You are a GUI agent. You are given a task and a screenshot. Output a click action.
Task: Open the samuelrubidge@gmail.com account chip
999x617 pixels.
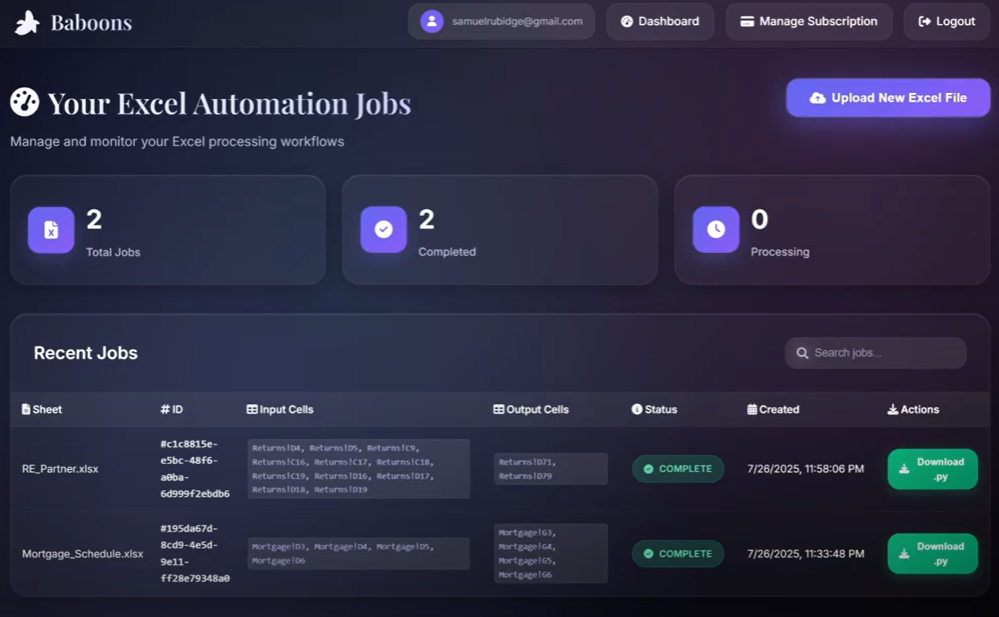501,21
